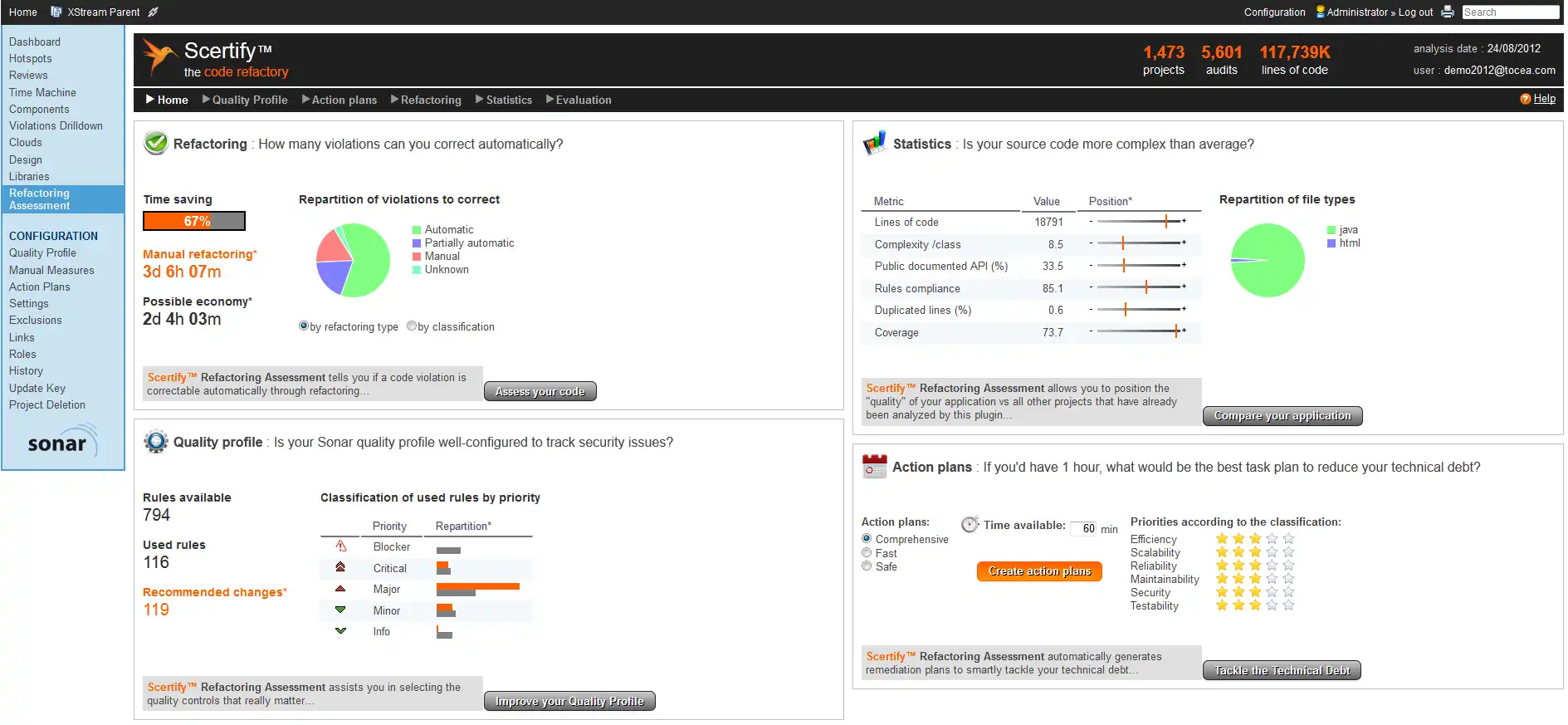Select the Comprehensive action plan option
The image size is (1568, 725).
tap(867, 539)
